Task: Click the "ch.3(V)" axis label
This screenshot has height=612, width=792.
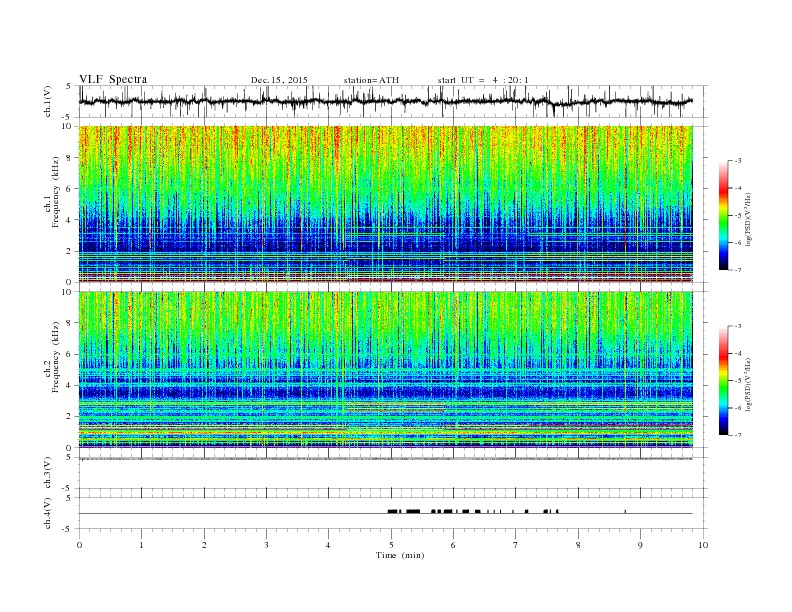Action: point(48,473)
